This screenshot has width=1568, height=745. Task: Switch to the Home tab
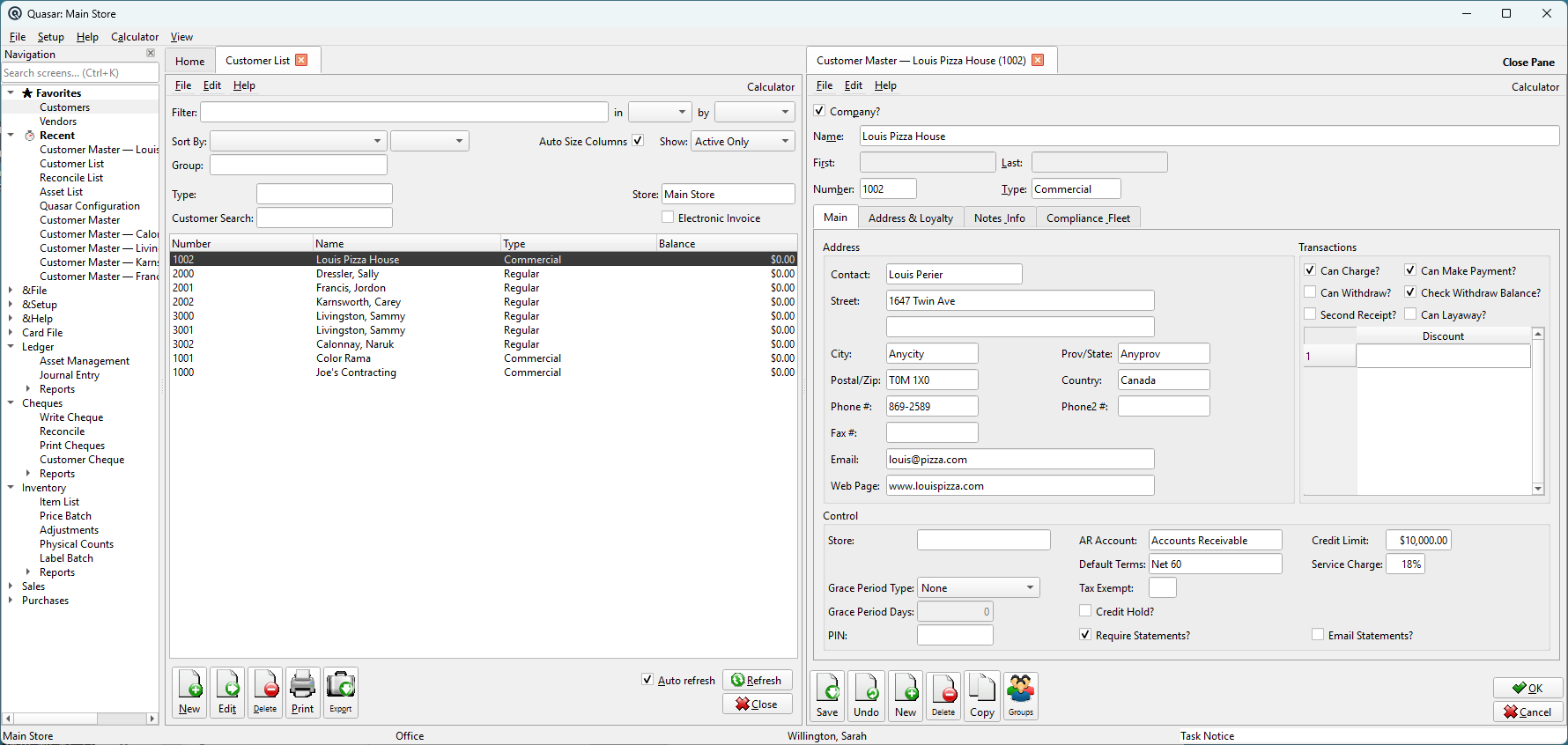[x=189, y=61]
